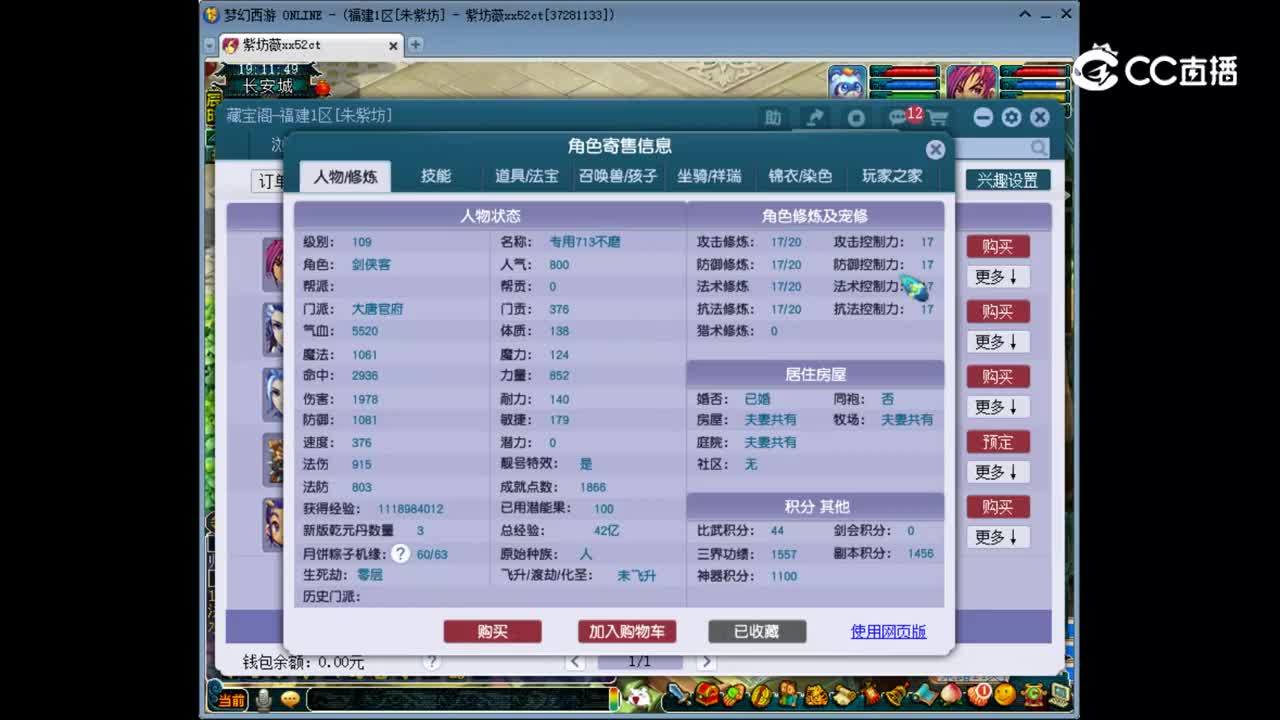The image size is (1280, 720).
Task: Click 购买 at the dialog bottom
Action: point(492,632)
